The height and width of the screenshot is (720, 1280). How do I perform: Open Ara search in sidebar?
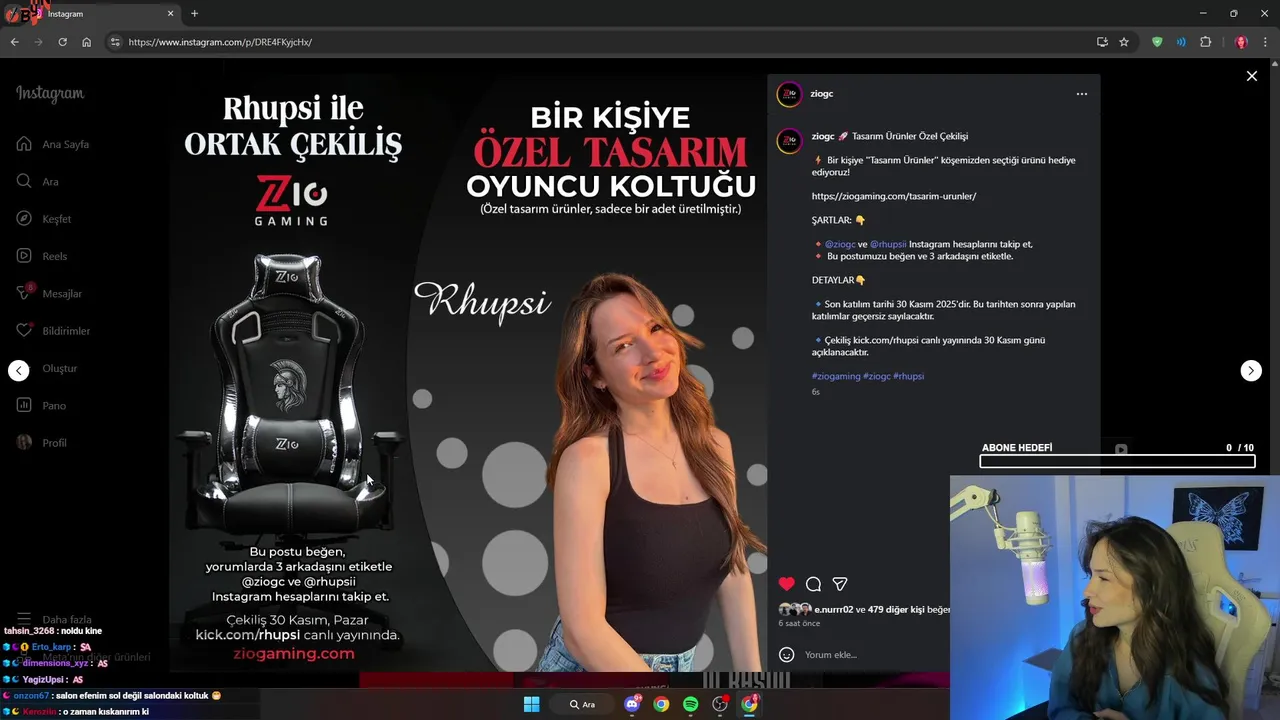pos(38,181)
